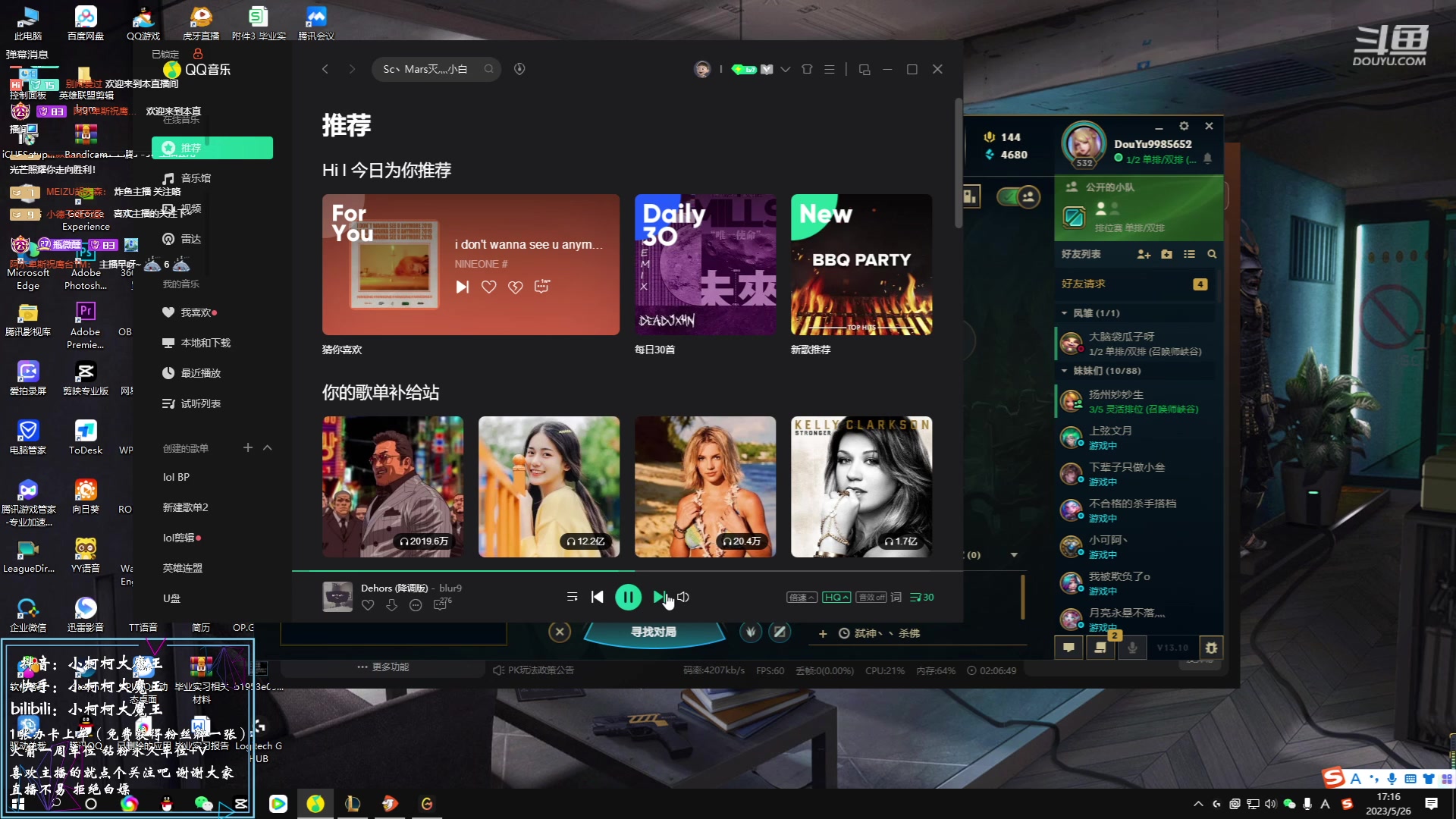Like the playing song Dehors with heart icon
Image resolution: width=1456 pixels, height=819 pixels.
click(x=368, y=605)
